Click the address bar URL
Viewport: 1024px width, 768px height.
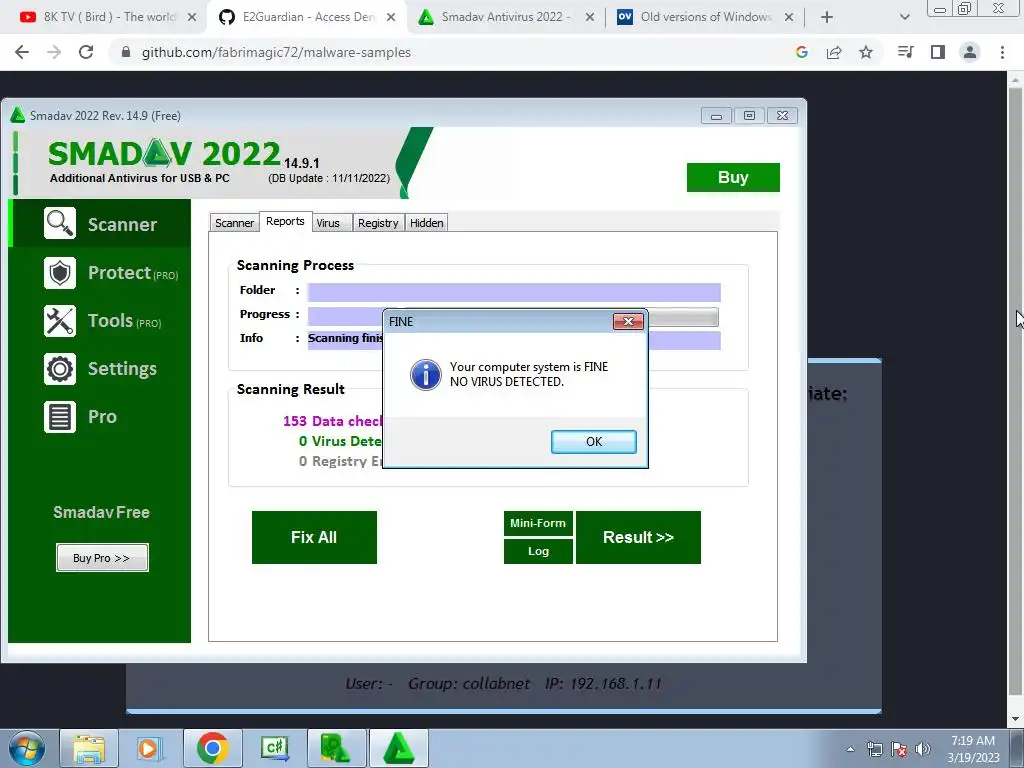click(x=276, y=52)
